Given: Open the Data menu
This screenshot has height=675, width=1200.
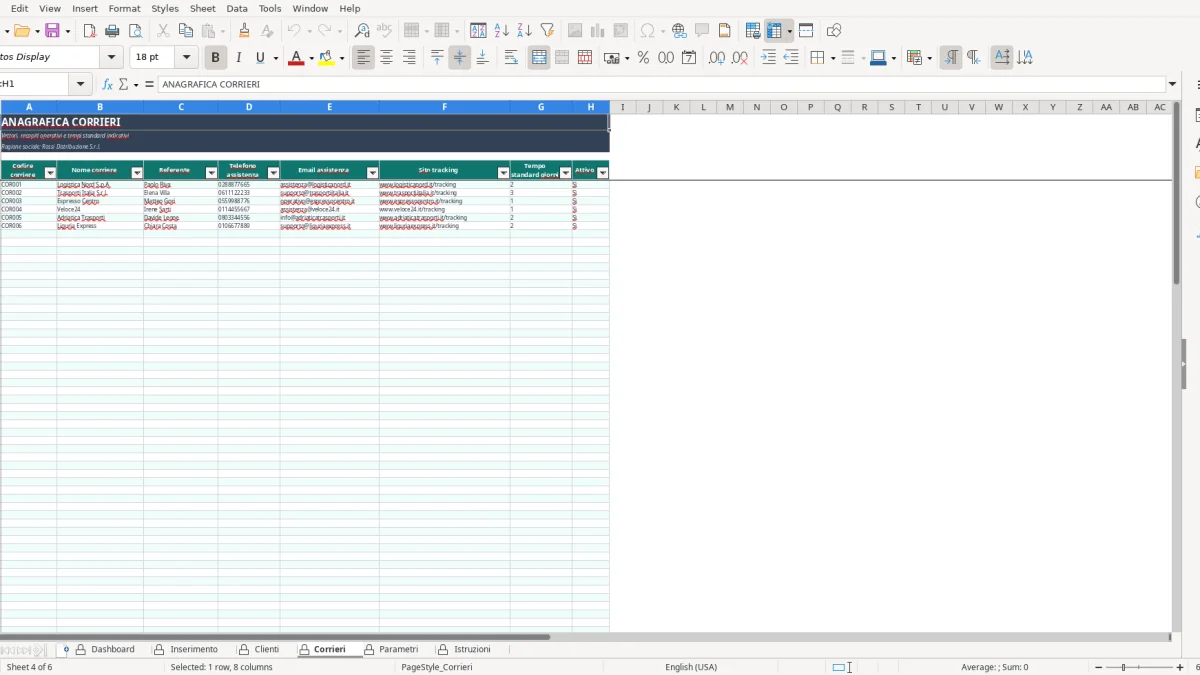Looking at the screenshot, I should (x=237, y=8).
